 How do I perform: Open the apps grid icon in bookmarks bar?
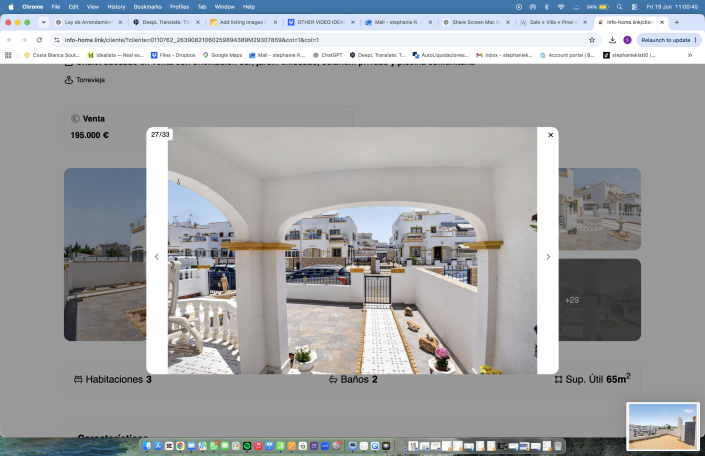pyautogui.click(x=8, y=55)
